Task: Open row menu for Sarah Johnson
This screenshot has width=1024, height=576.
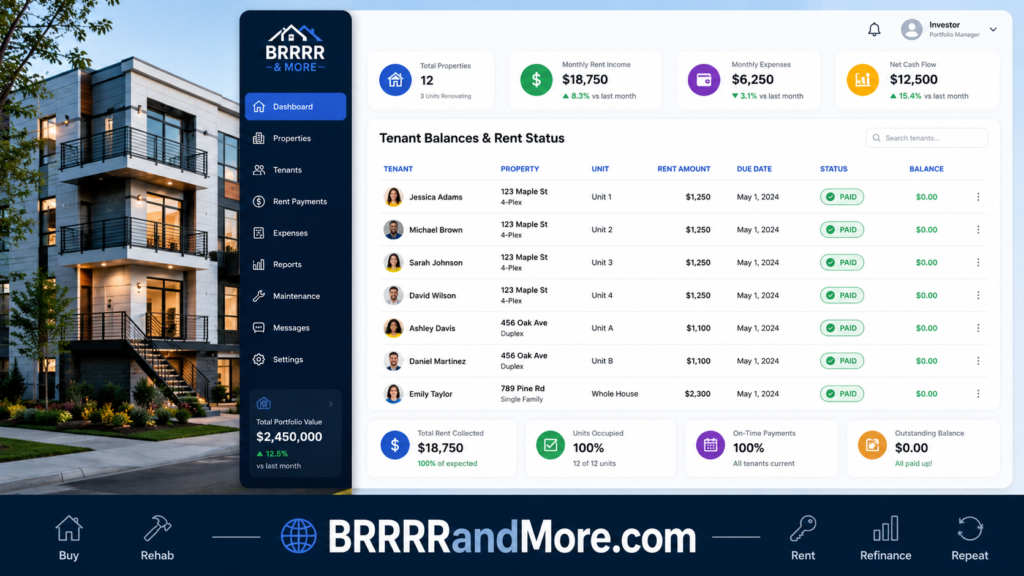Action: [x=978, y=263]
